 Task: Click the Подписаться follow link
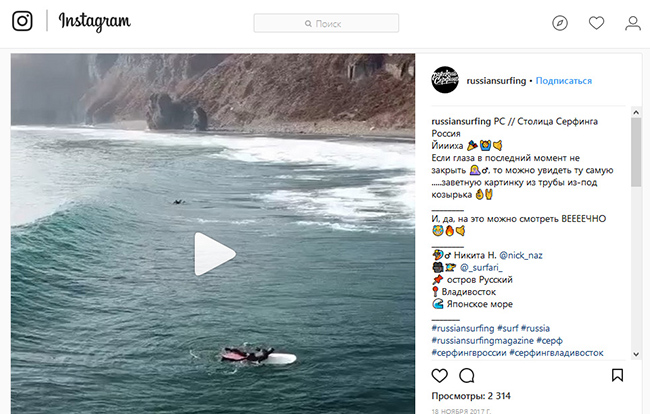[563, 81]
